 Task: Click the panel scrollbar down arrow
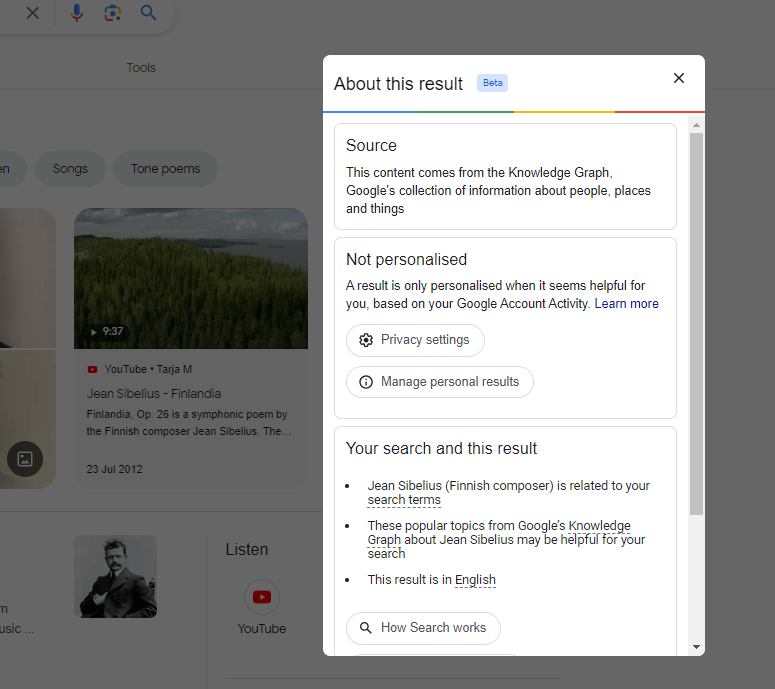click(696, 646)
